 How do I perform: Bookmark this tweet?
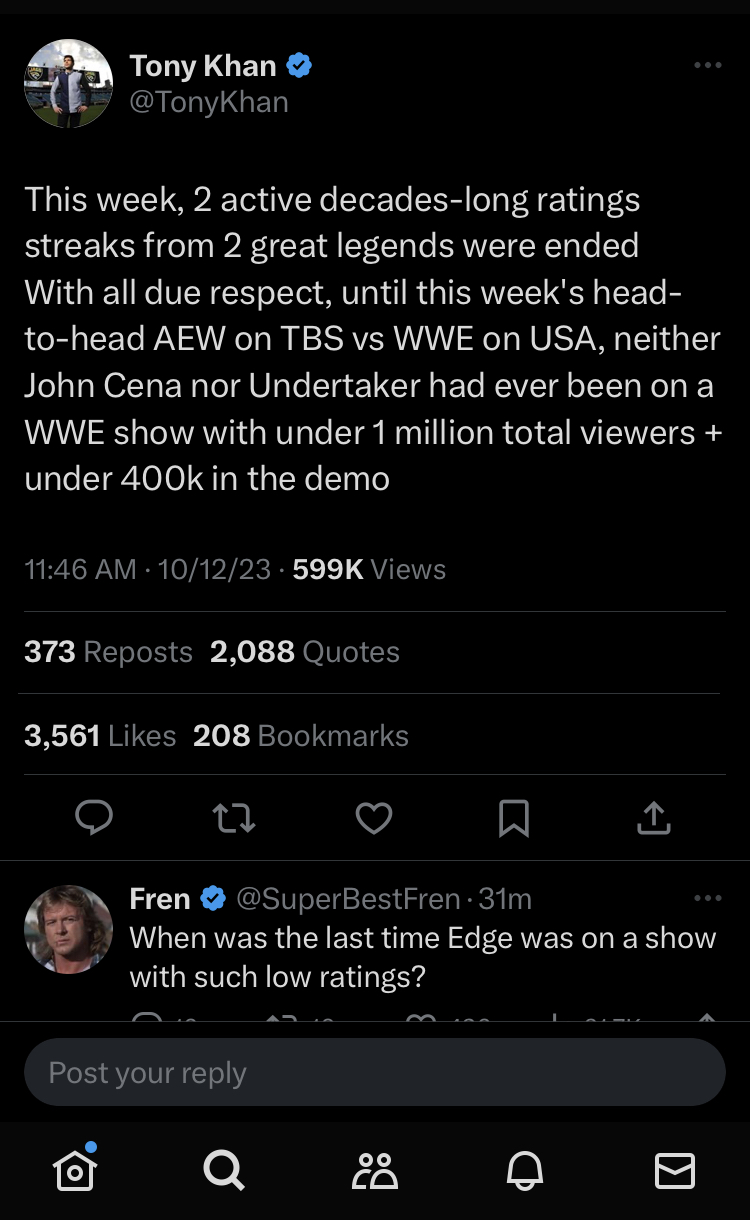[x=513, y=818]
